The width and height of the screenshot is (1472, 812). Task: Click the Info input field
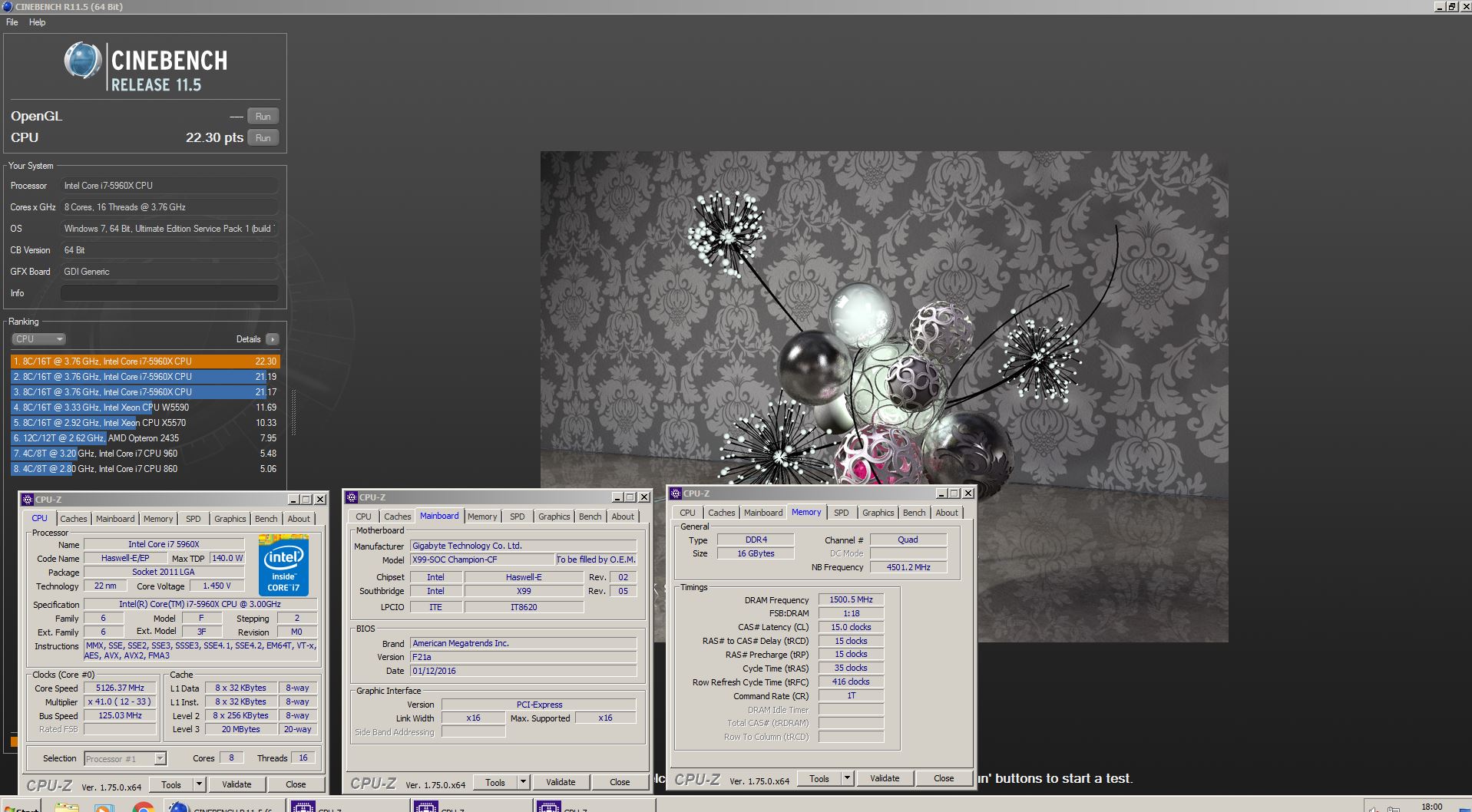click(x=170, y=293)
